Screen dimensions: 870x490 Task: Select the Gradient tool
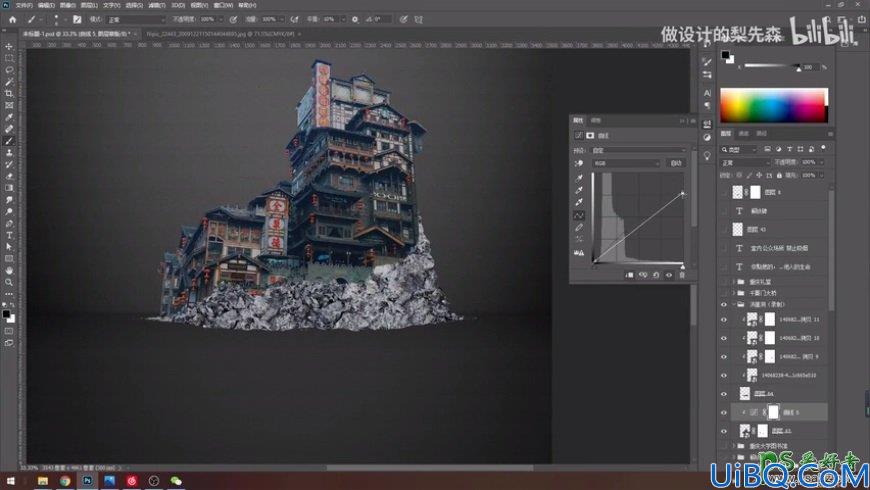point(9,188)
